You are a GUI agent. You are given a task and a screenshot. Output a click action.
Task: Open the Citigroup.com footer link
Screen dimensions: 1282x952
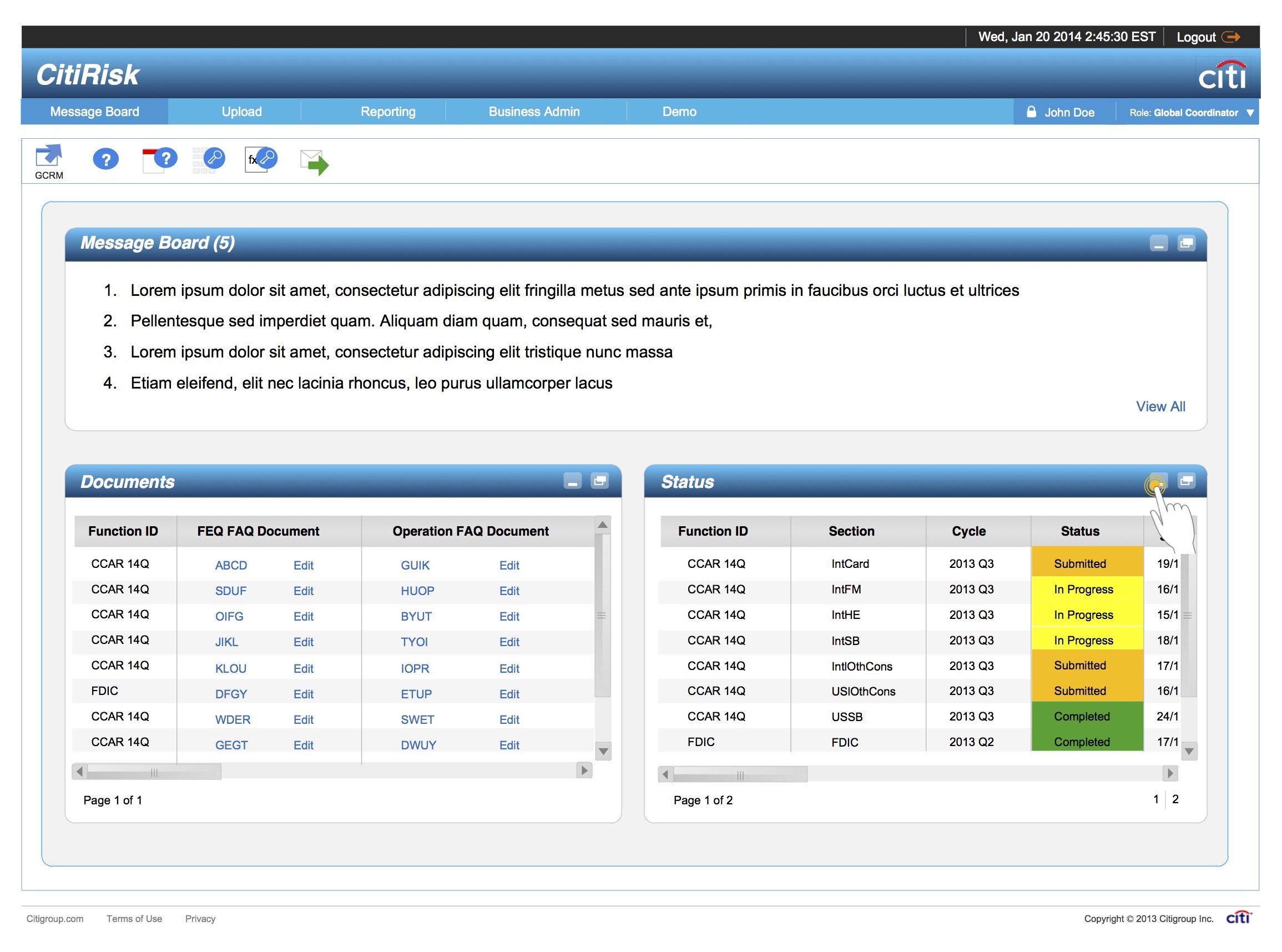point(55,919)
